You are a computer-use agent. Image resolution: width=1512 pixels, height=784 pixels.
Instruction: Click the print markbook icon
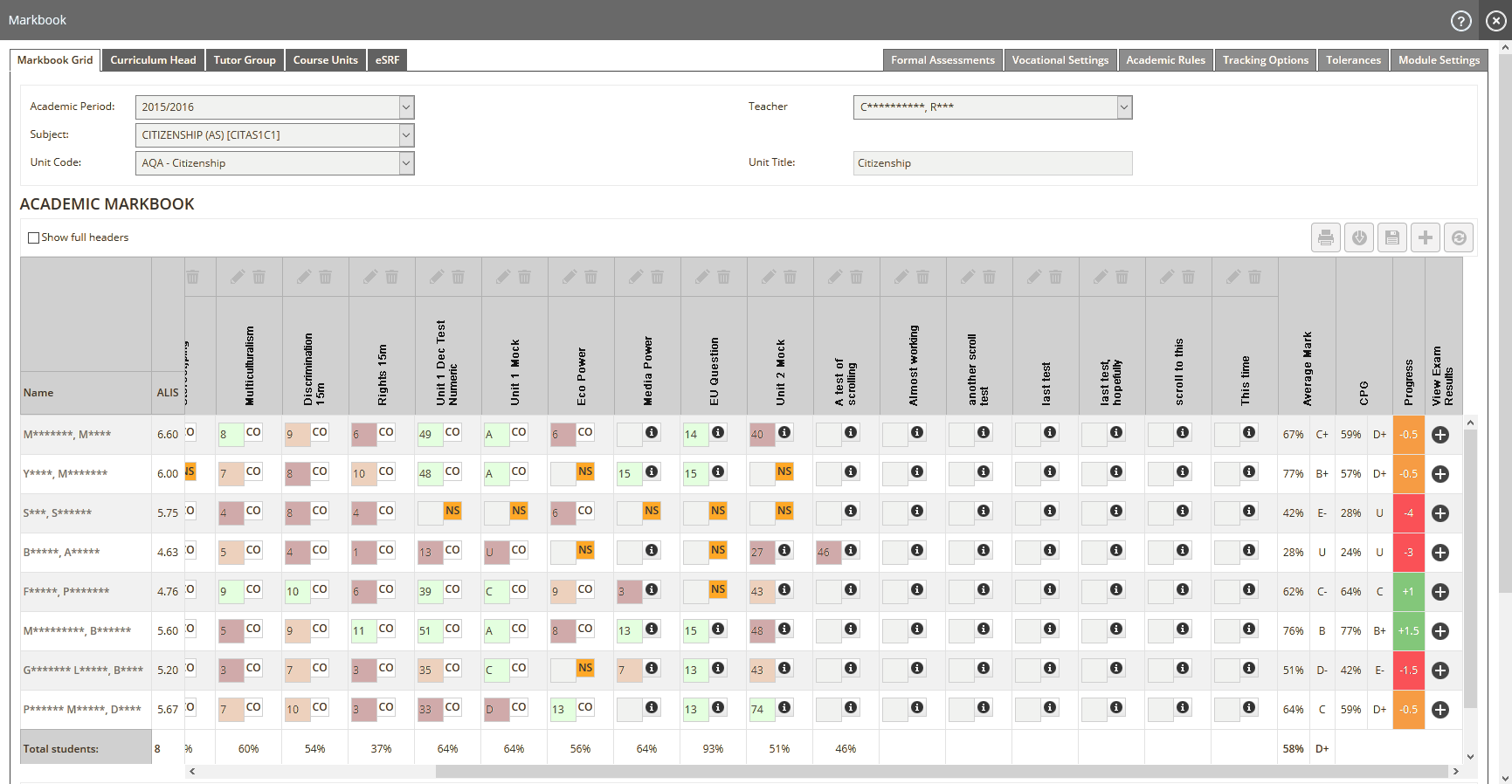[x=1325, y=237]
